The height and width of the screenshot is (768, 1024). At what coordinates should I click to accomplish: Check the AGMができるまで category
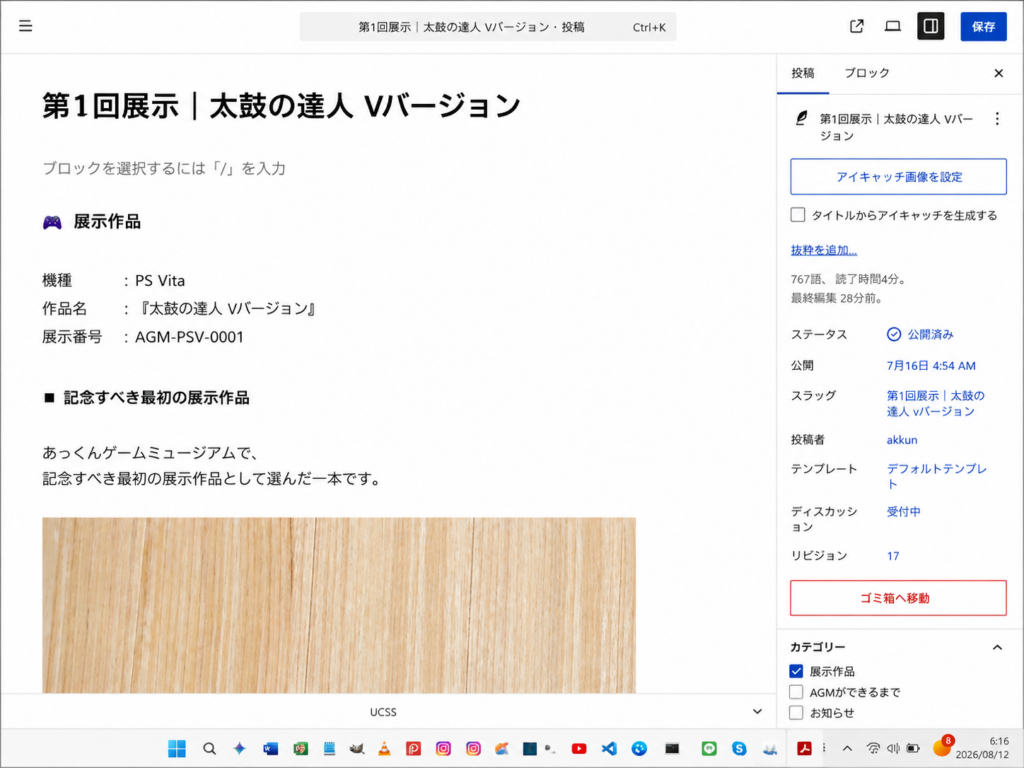click(796, 692)
